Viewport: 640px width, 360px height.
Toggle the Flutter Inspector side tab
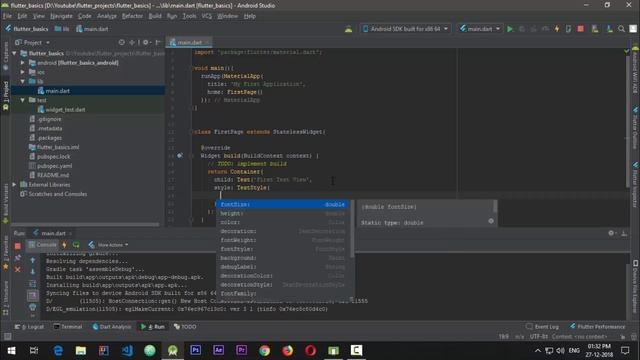pos(635,184)
